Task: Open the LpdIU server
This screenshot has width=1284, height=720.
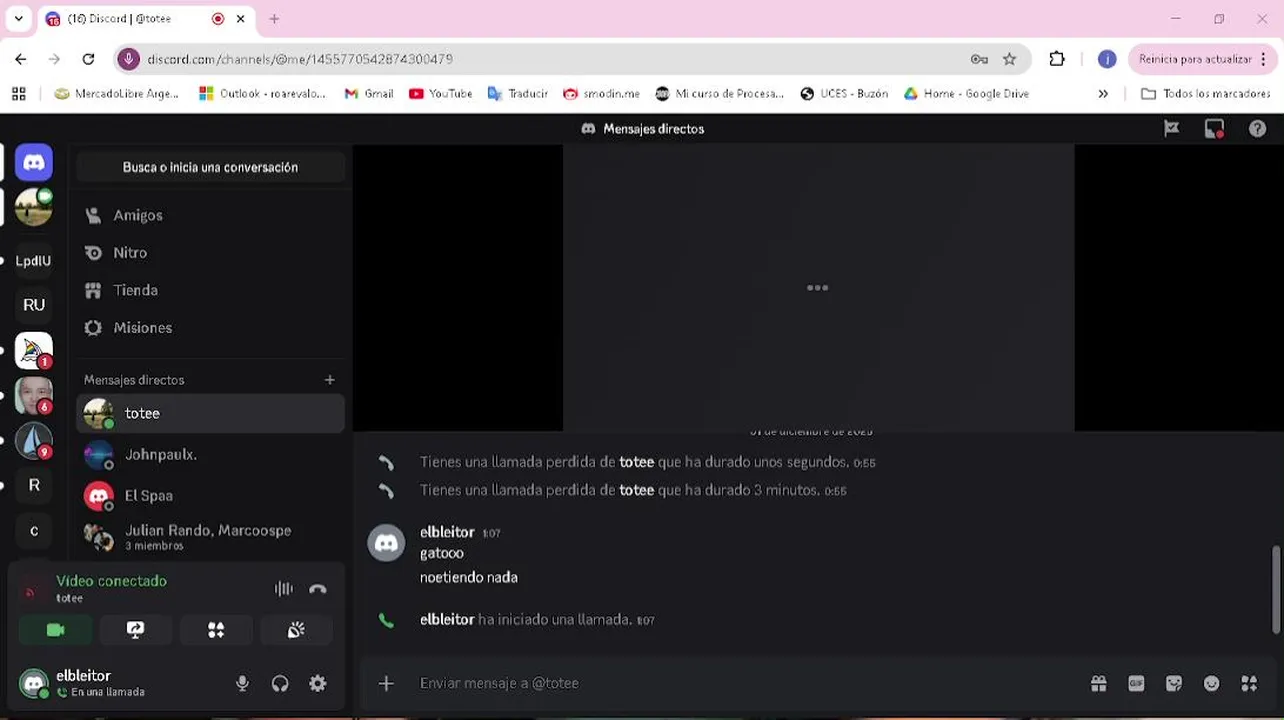Action: [x=33, y=261]
